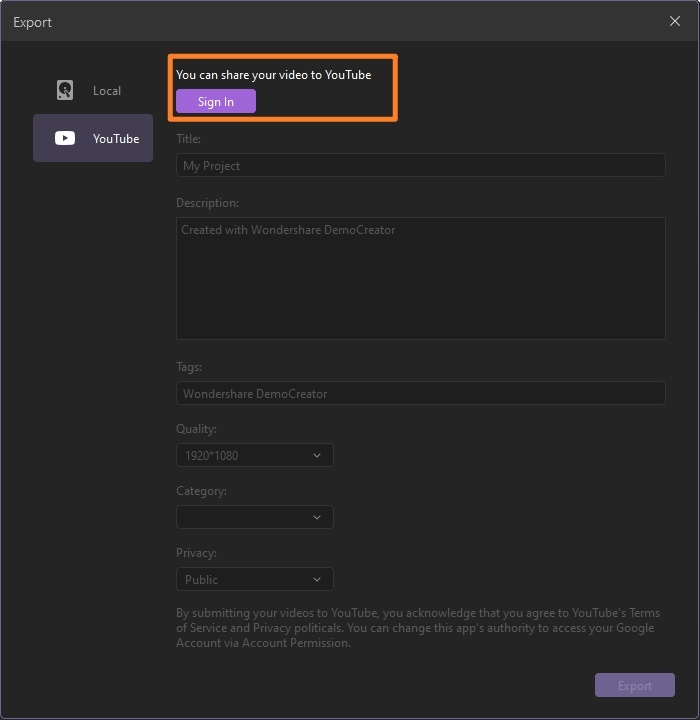Viewport: 700px width, 720px height.
Task: Click the chevron arrow on Quality
Action: coord(317,455)
